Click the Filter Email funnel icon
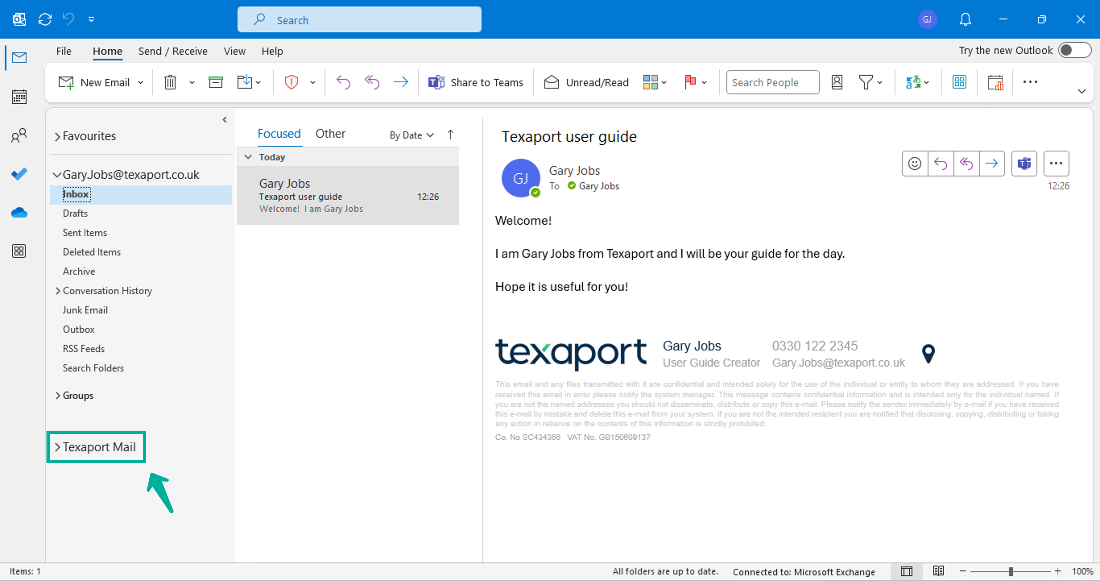1100x581 pixels. point(868,82)
